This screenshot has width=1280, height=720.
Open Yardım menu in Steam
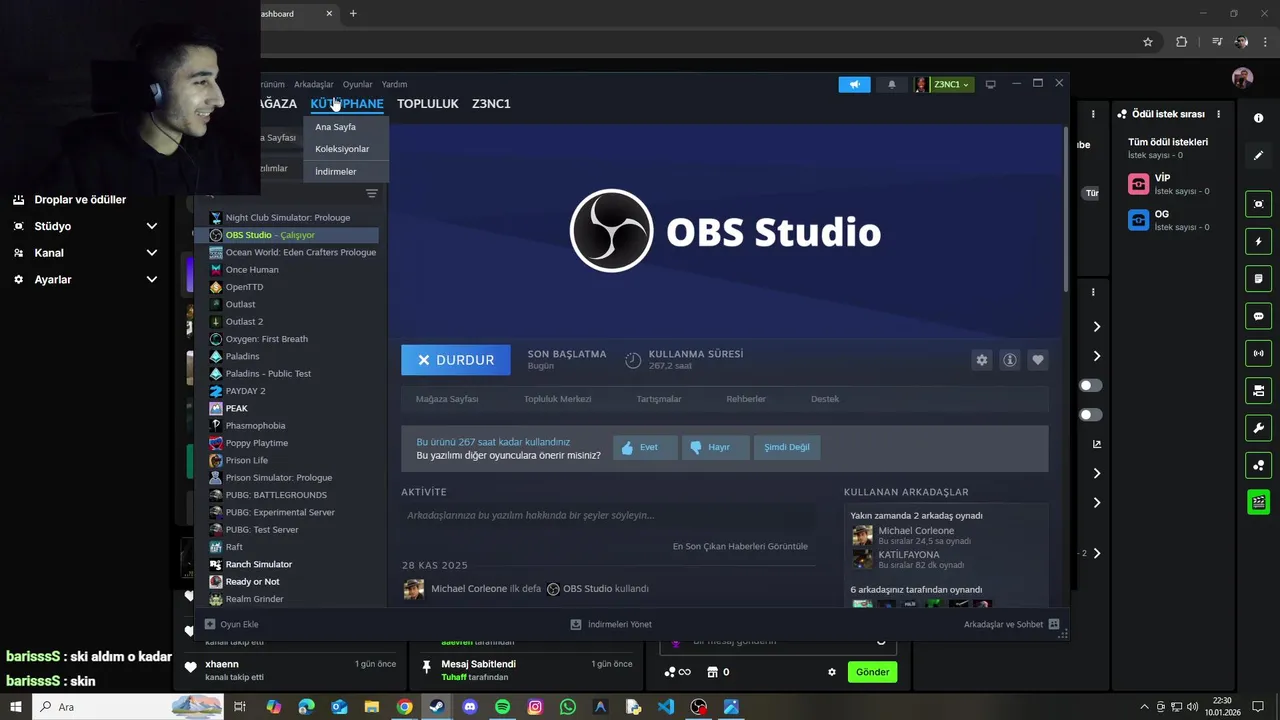click(394, 85)
